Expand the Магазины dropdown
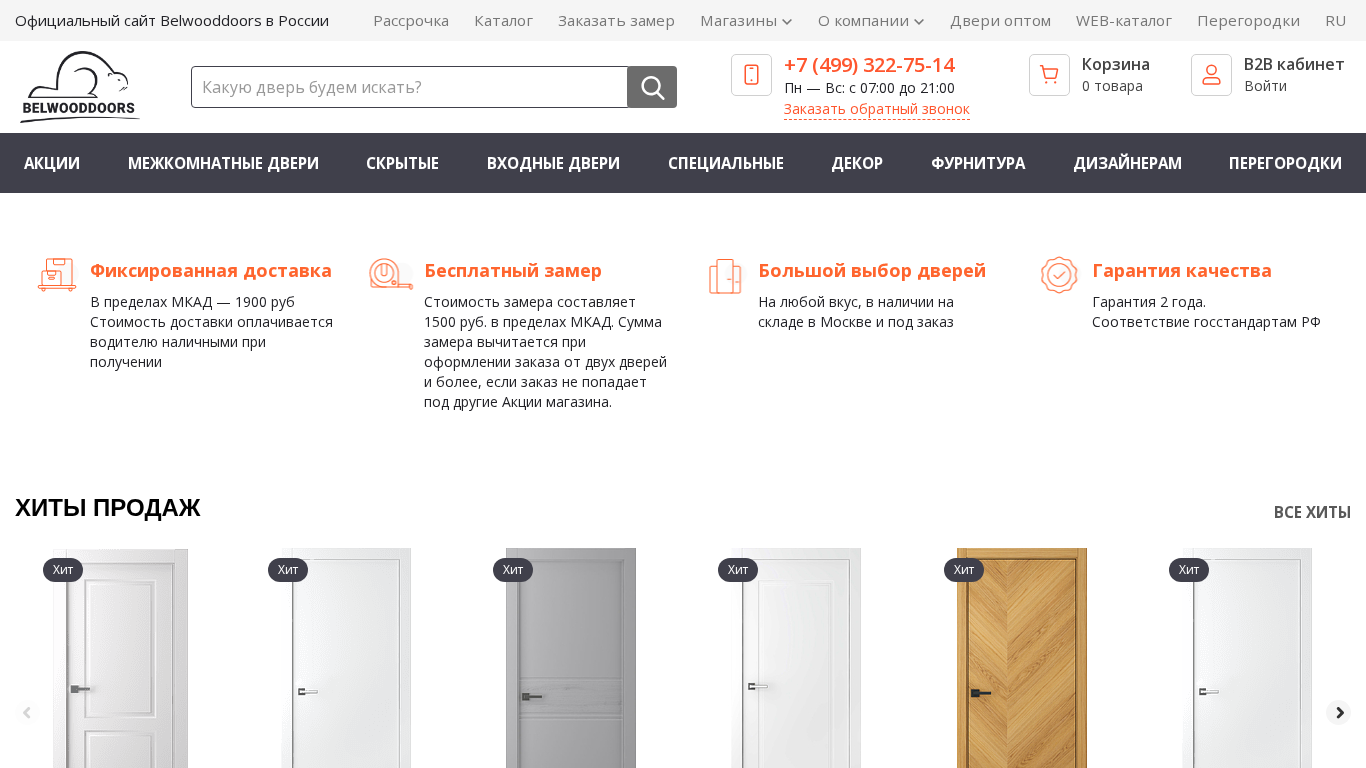 pyautogui.click(x=746, y=20)
